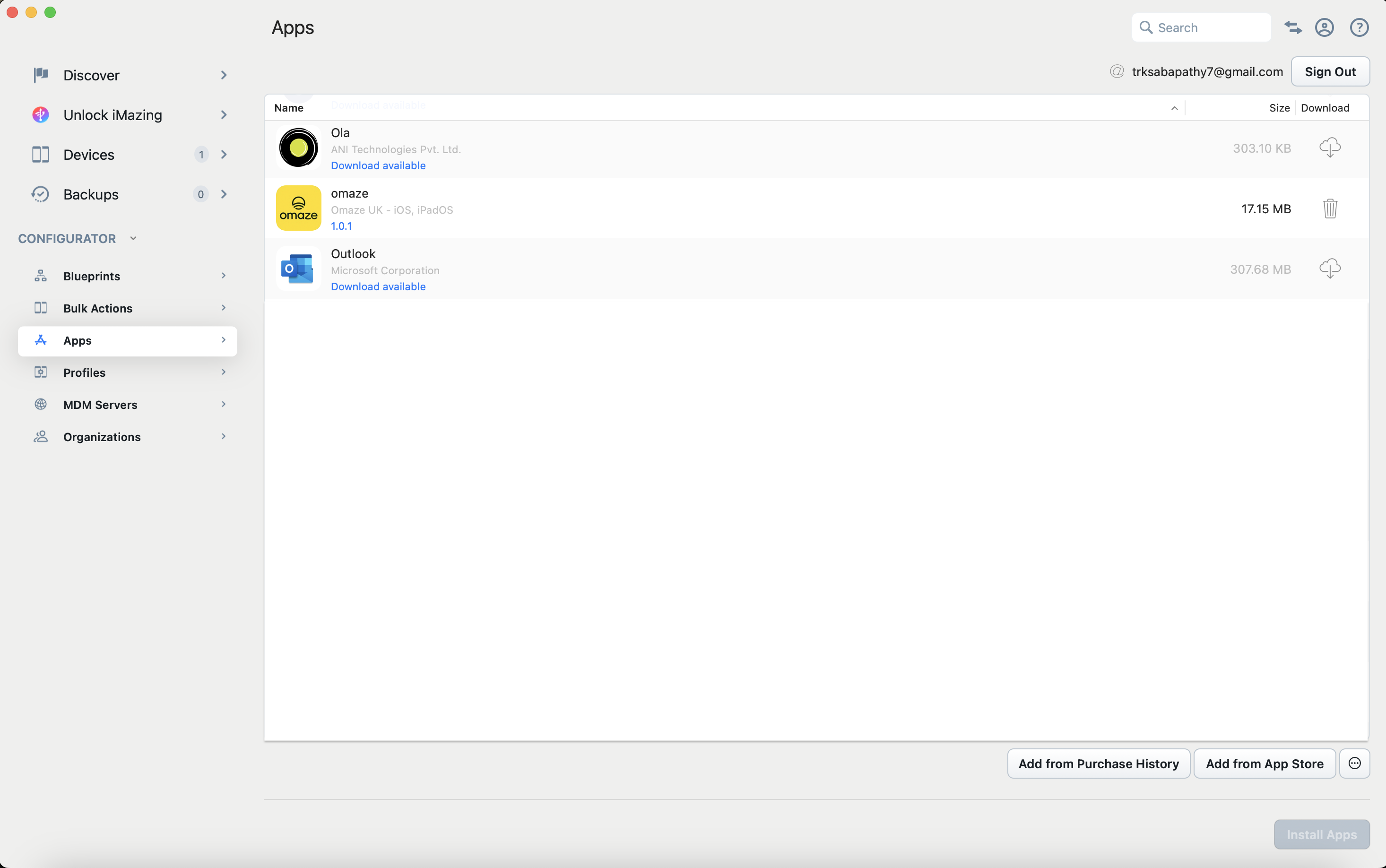Click the Devices count badge 1

(201, 155)
